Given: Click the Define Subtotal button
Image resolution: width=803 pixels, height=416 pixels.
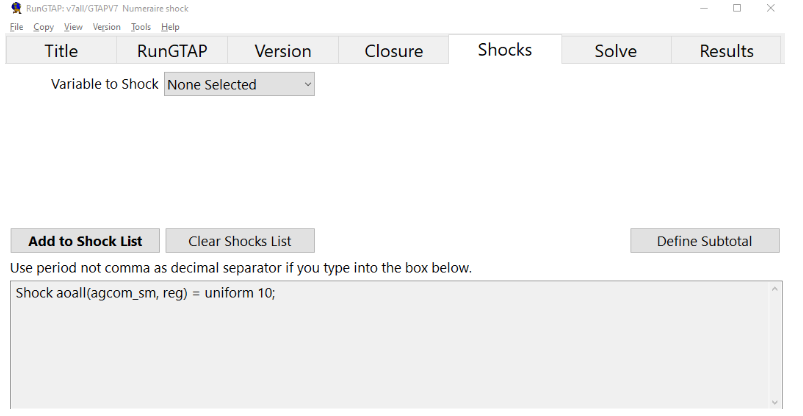Looking at the screenshot, I should 705,241.
